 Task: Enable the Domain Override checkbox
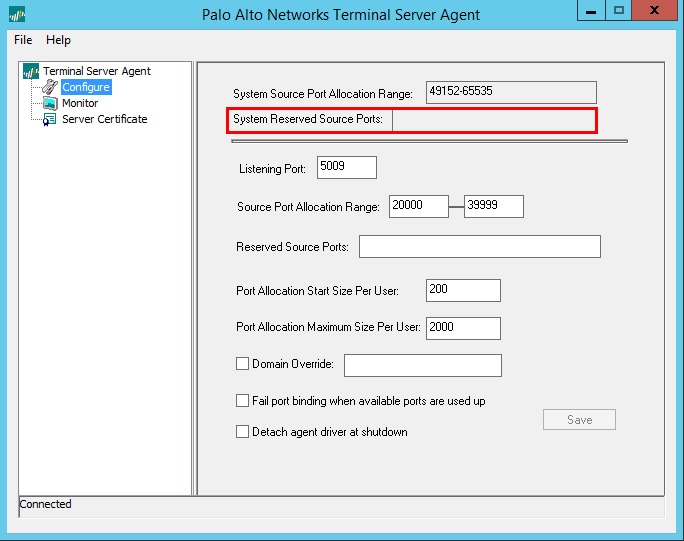[x=242, y=363]
